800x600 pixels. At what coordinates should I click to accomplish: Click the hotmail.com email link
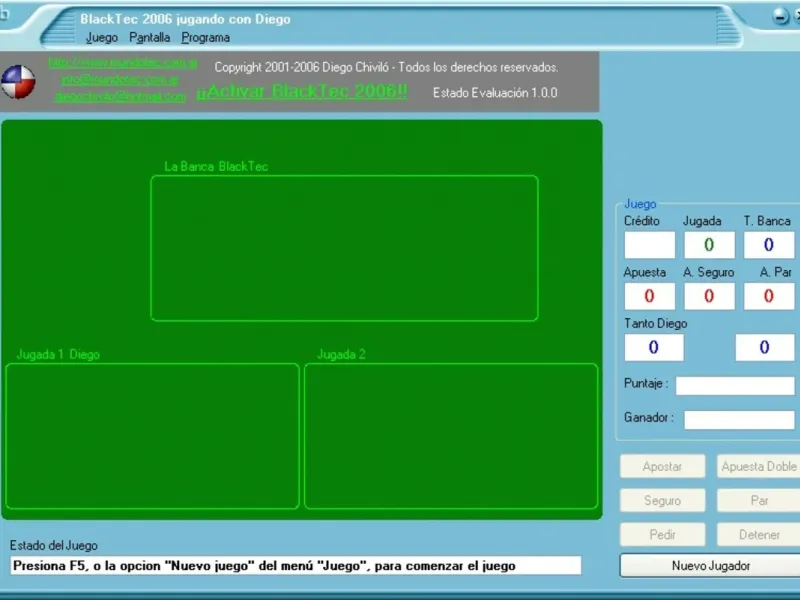tap(120, 96)
